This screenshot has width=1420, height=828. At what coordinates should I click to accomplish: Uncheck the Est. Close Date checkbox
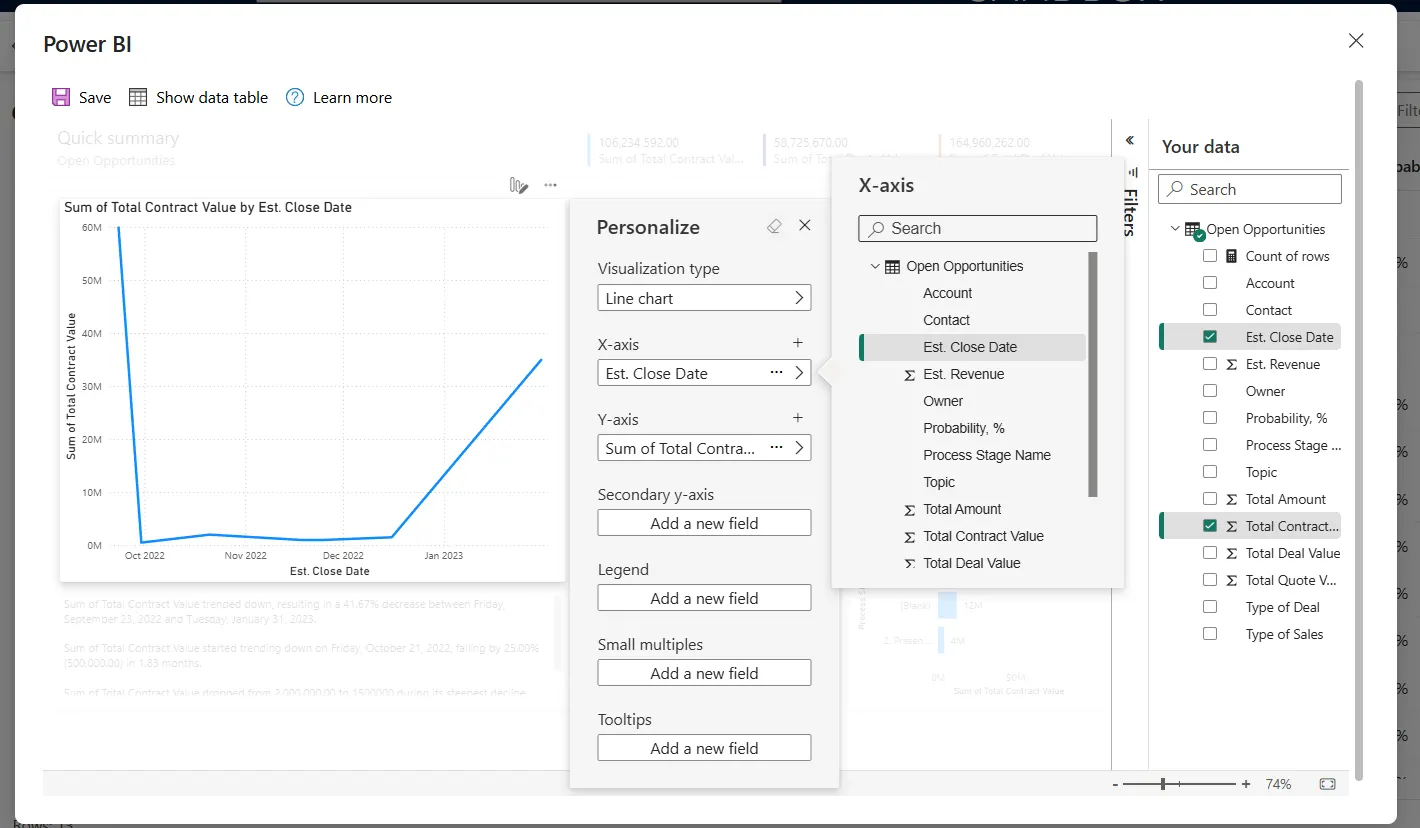[x=1210, y=337]
